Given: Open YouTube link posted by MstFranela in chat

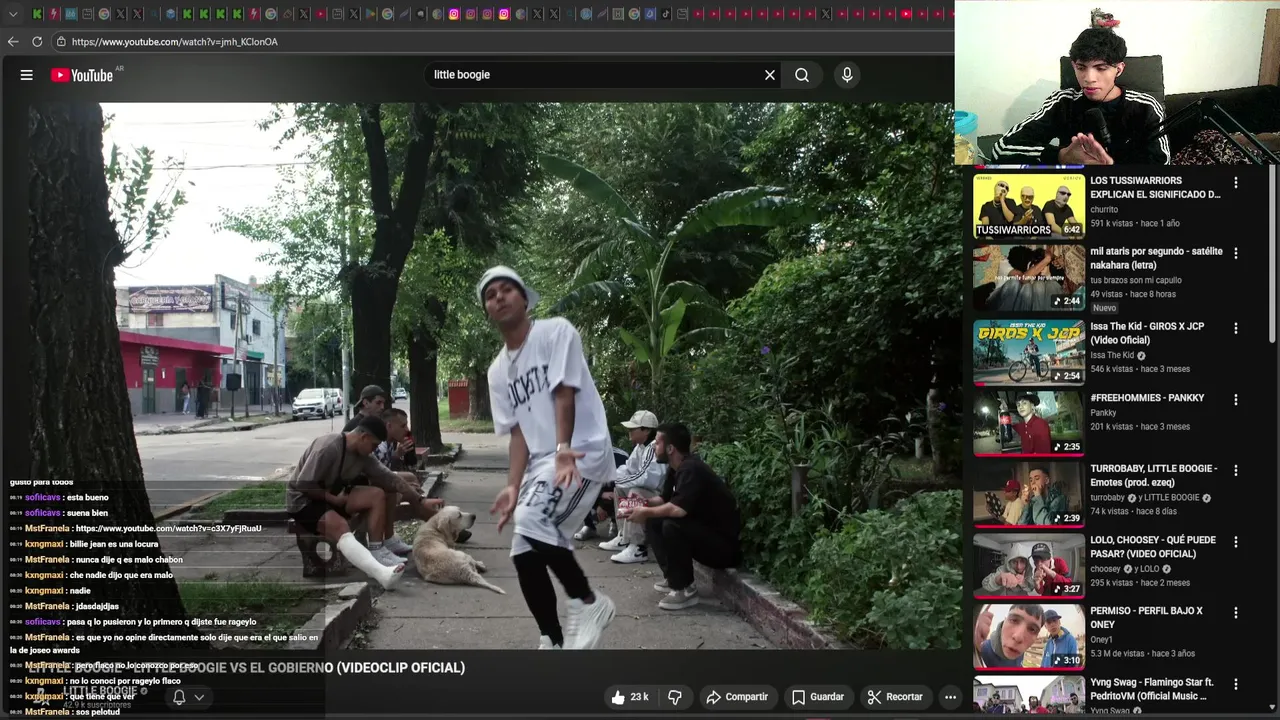Looking at the screenshot, I should (x=168, y=529).
